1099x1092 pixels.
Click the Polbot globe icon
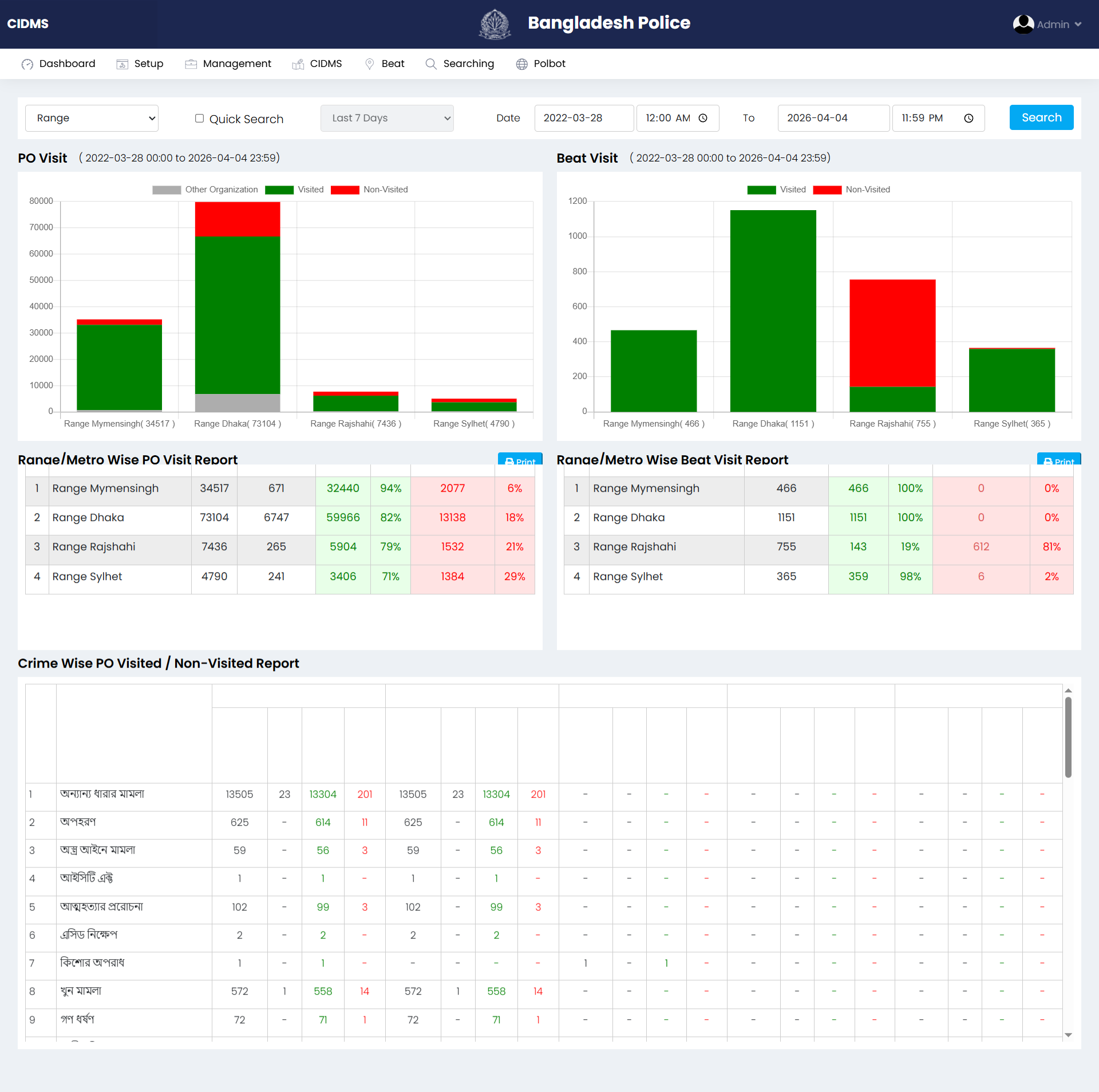[521, 64]
